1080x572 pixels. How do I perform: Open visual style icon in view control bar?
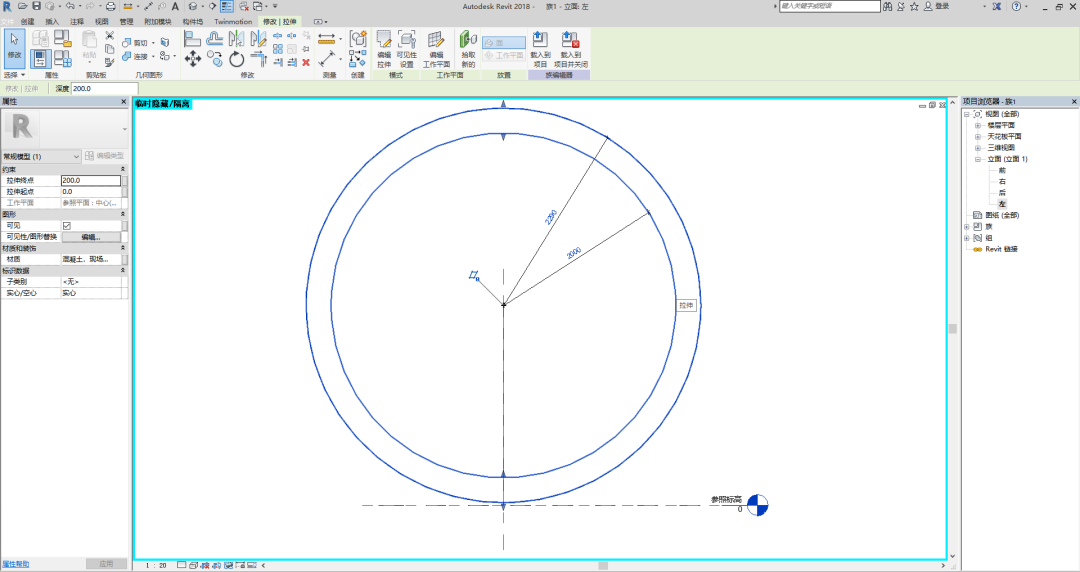click(x=194, y=566)
